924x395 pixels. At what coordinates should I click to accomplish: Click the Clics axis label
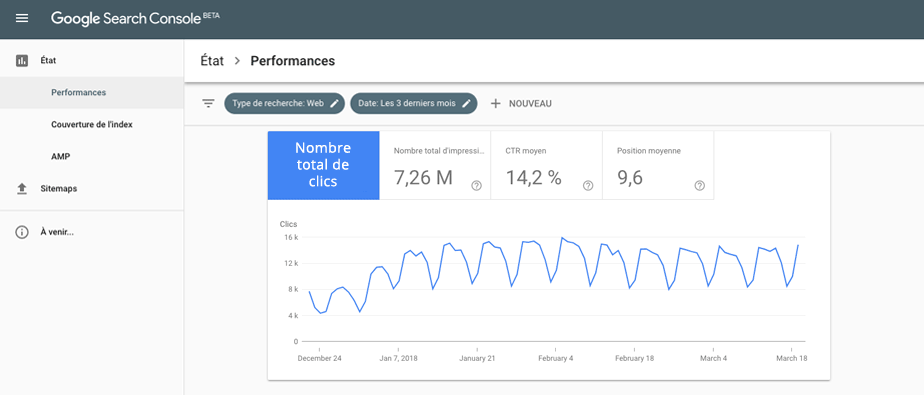click(288, 224)
